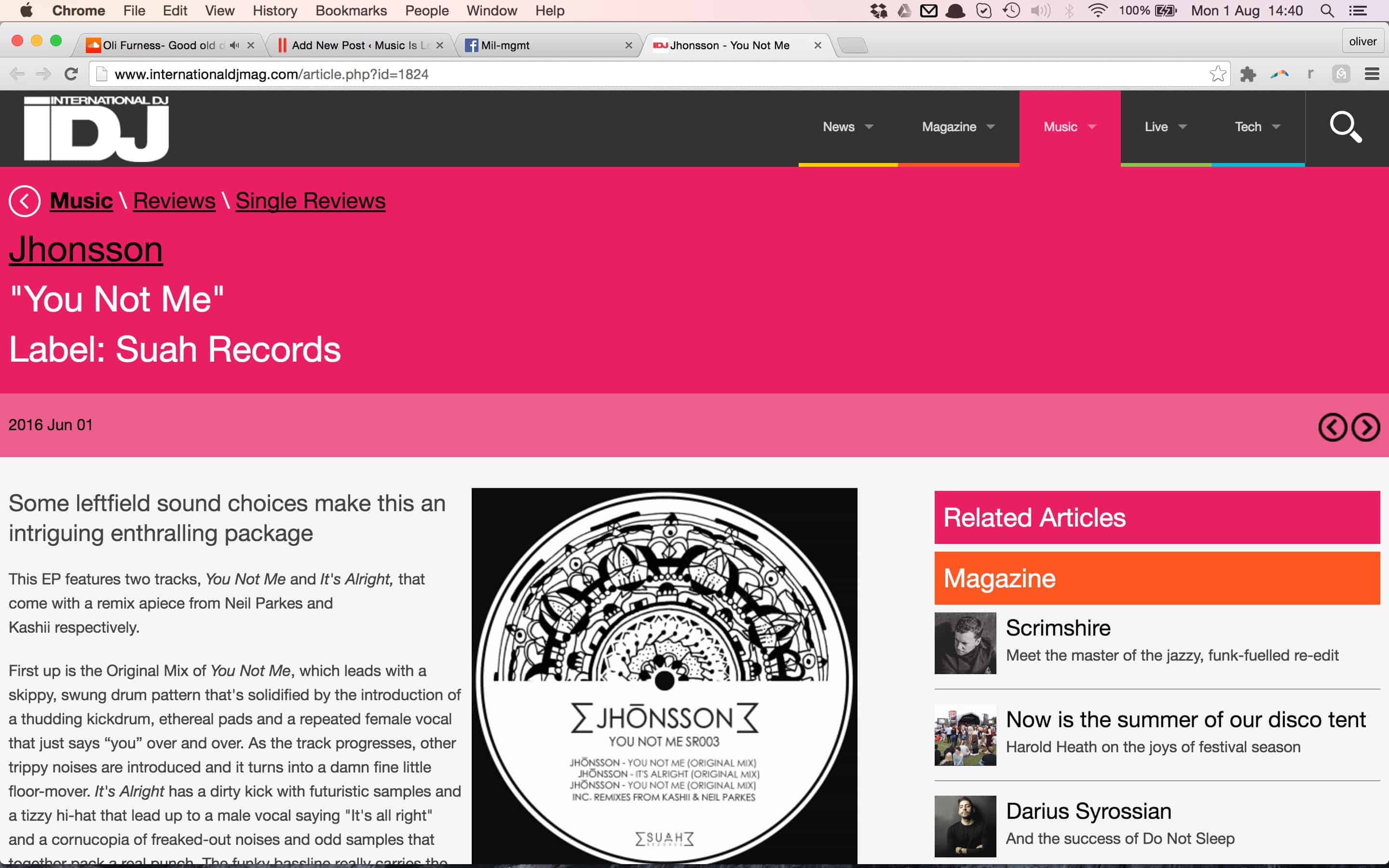Image resolution: width=1389 pixels, height=868 pixels.
Task: Click the puzzle piece extension icon
Action: tap(1248, 74)
